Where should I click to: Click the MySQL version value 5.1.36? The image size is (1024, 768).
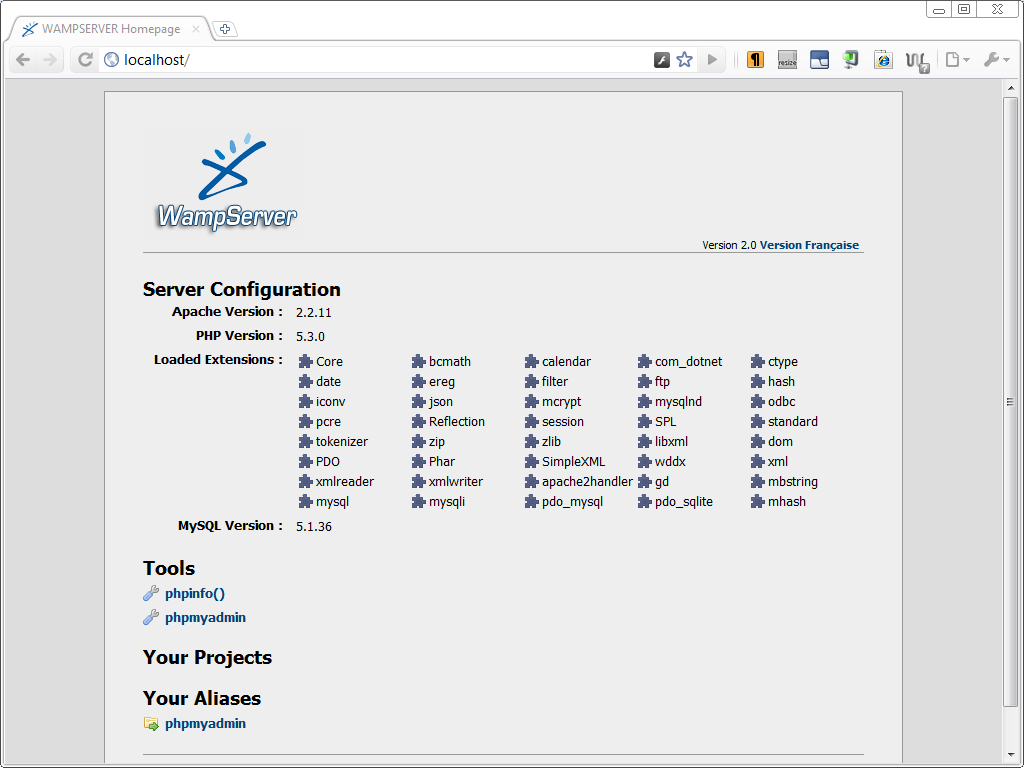pos(313,527)
